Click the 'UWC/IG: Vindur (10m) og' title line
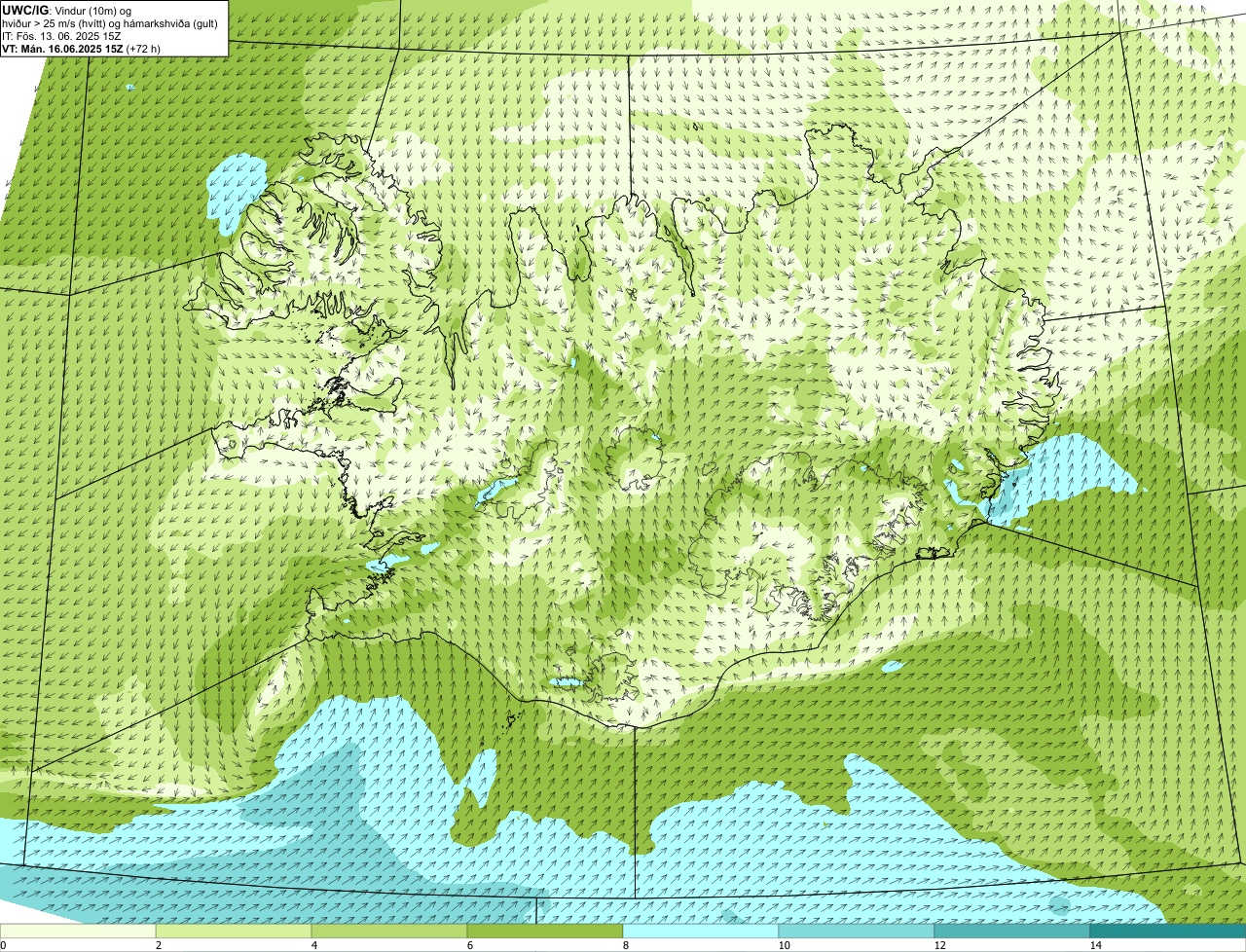Screen dimensions: 1246x952 [x=66, y=10]
